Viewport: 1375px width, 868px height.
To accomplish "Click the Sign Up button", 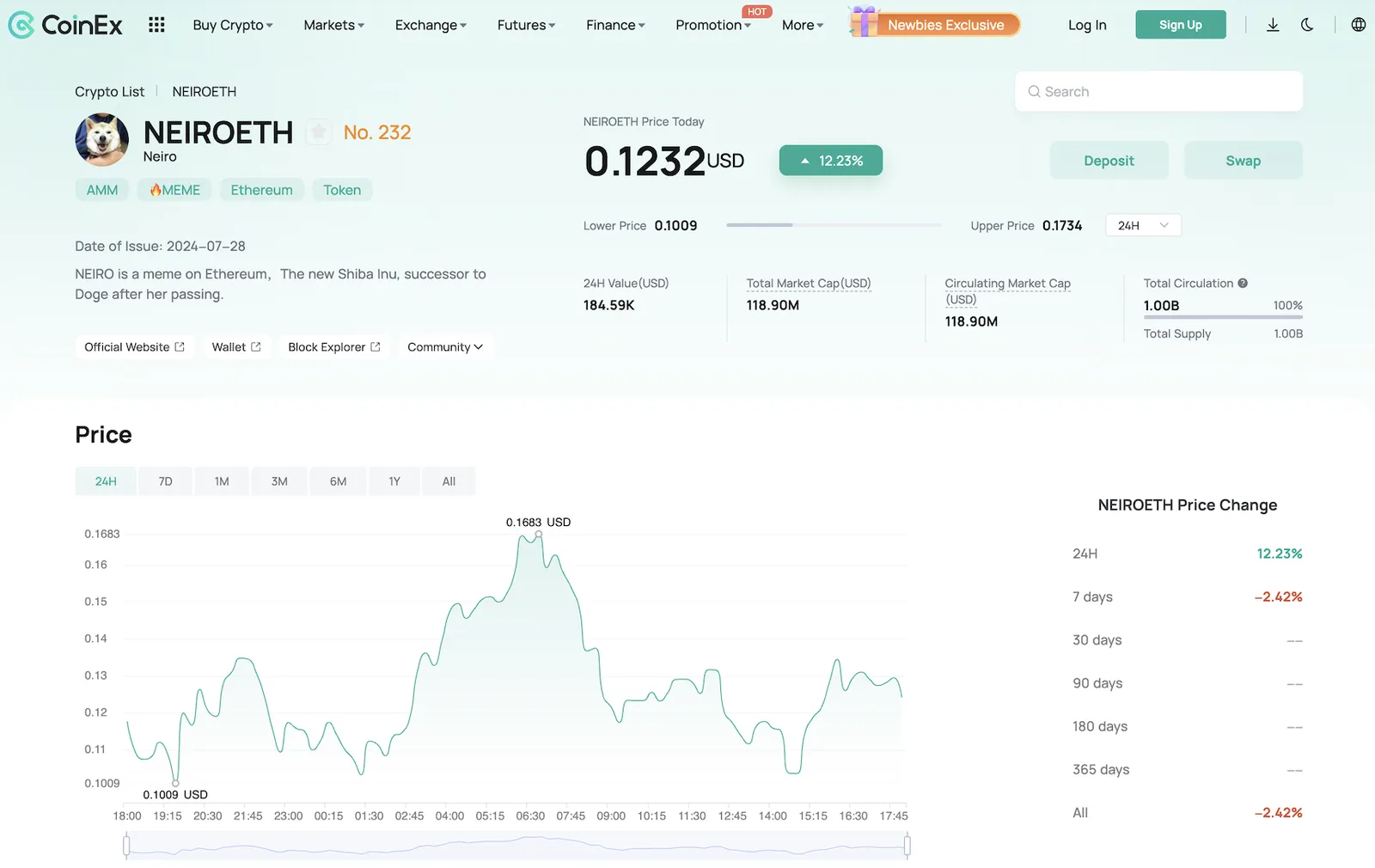I will tap(1181, 25).
